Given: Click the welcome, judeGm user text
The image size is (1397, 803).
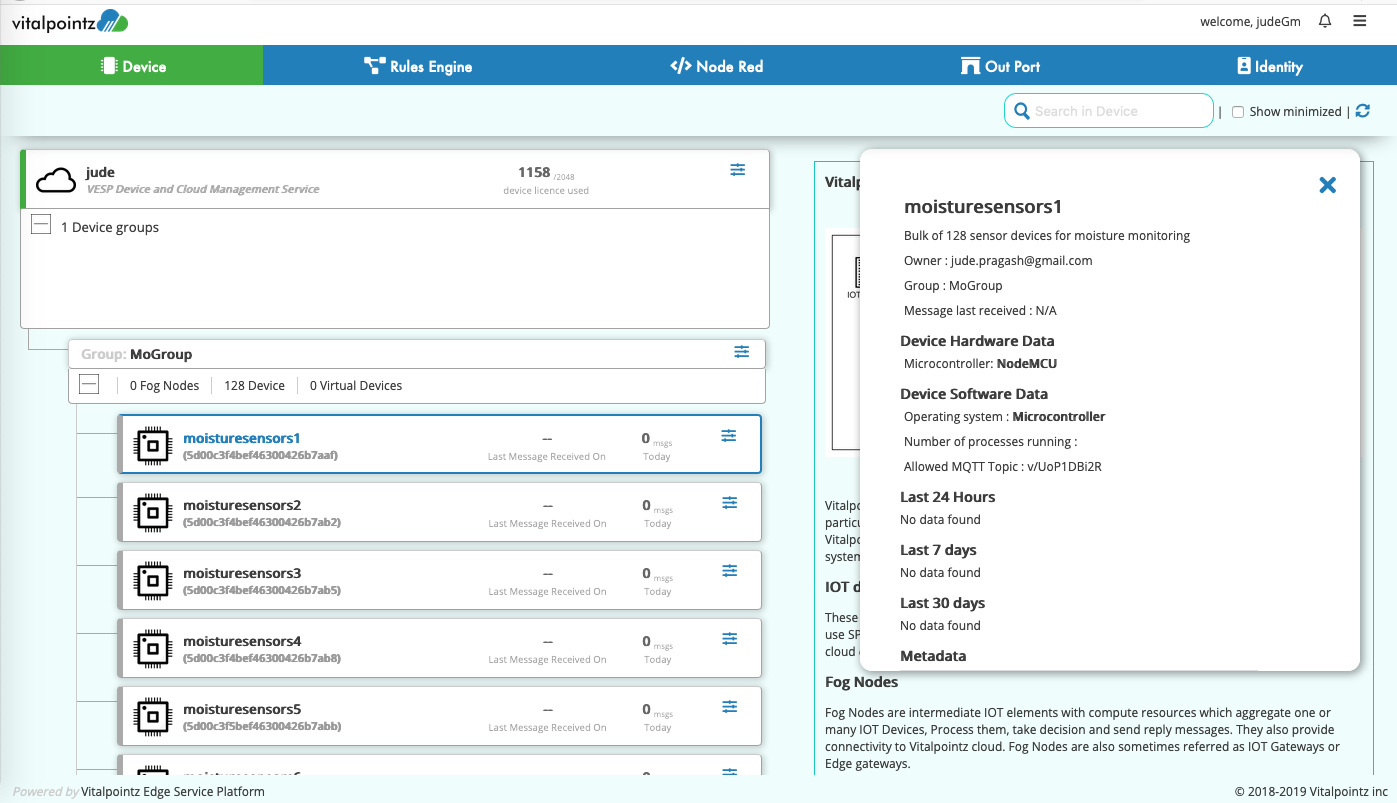Looking at the screenshot, I should pyautogui.click(x=1252, y=22).
